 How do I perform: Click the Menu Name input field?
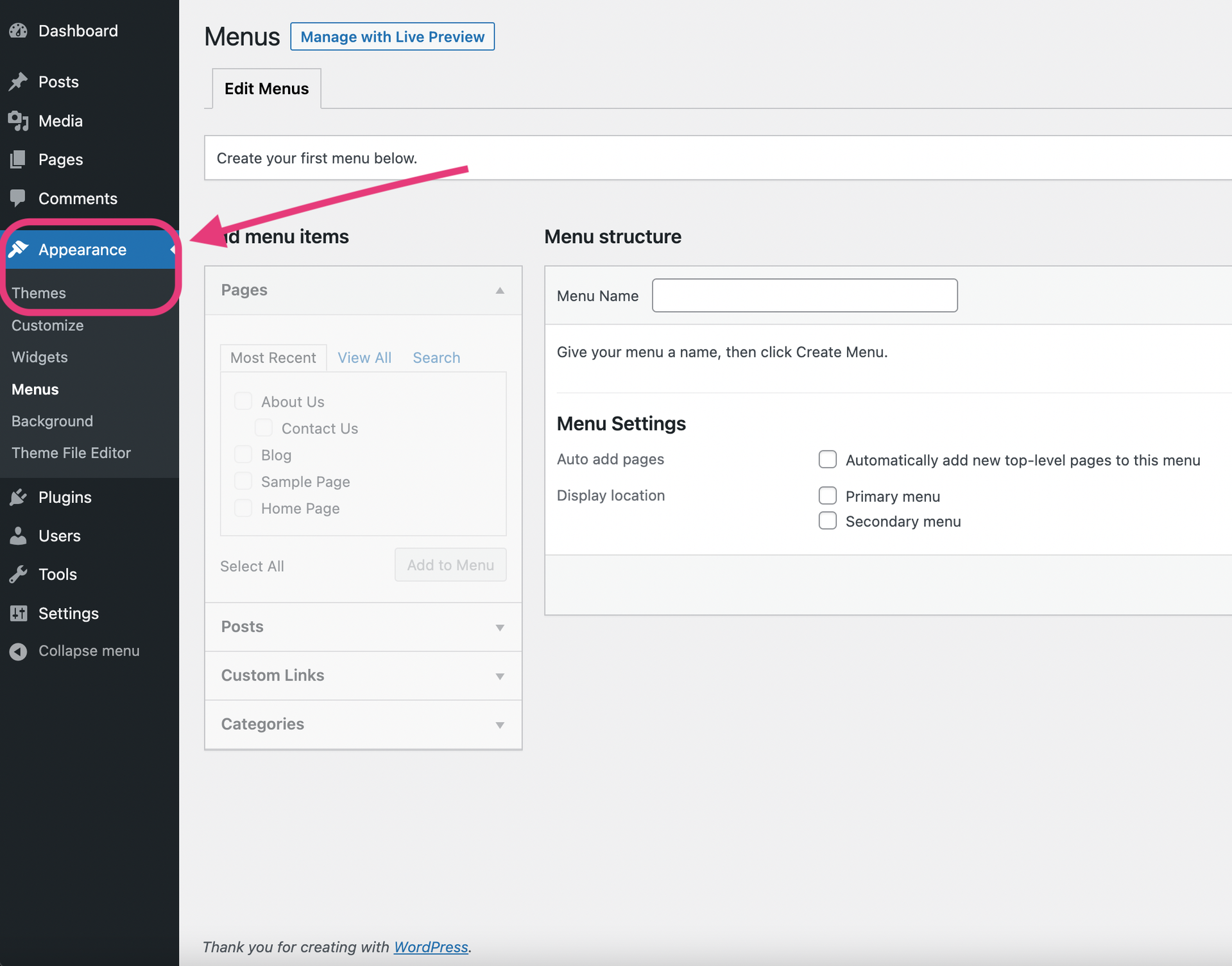[804, 295]
